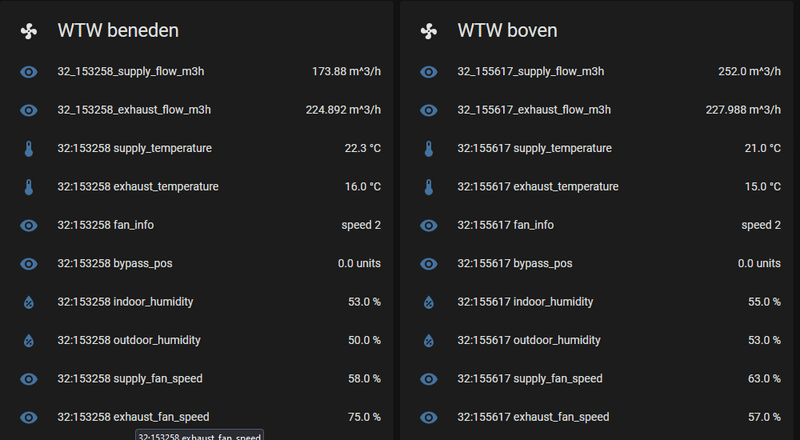The width and height of the screenshot is (800, 440).
Task: Click the thermometer icon for 32:153258 supply_temperature
Action: tap(29, 149)
